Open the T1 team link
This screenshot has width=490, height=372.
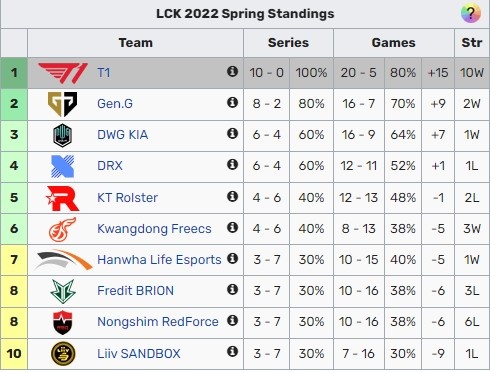coord(104,73)
